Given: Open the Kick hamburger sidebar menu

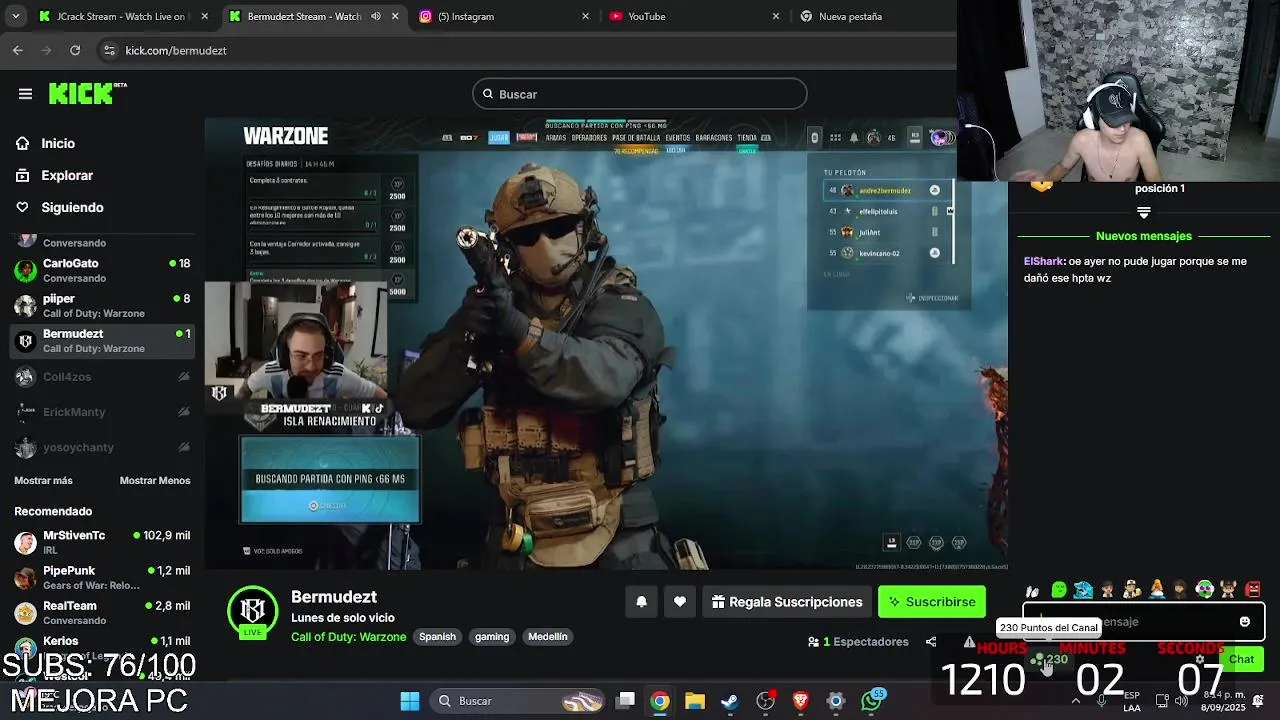Looking at the screenshot, I should tap(25, 94).
